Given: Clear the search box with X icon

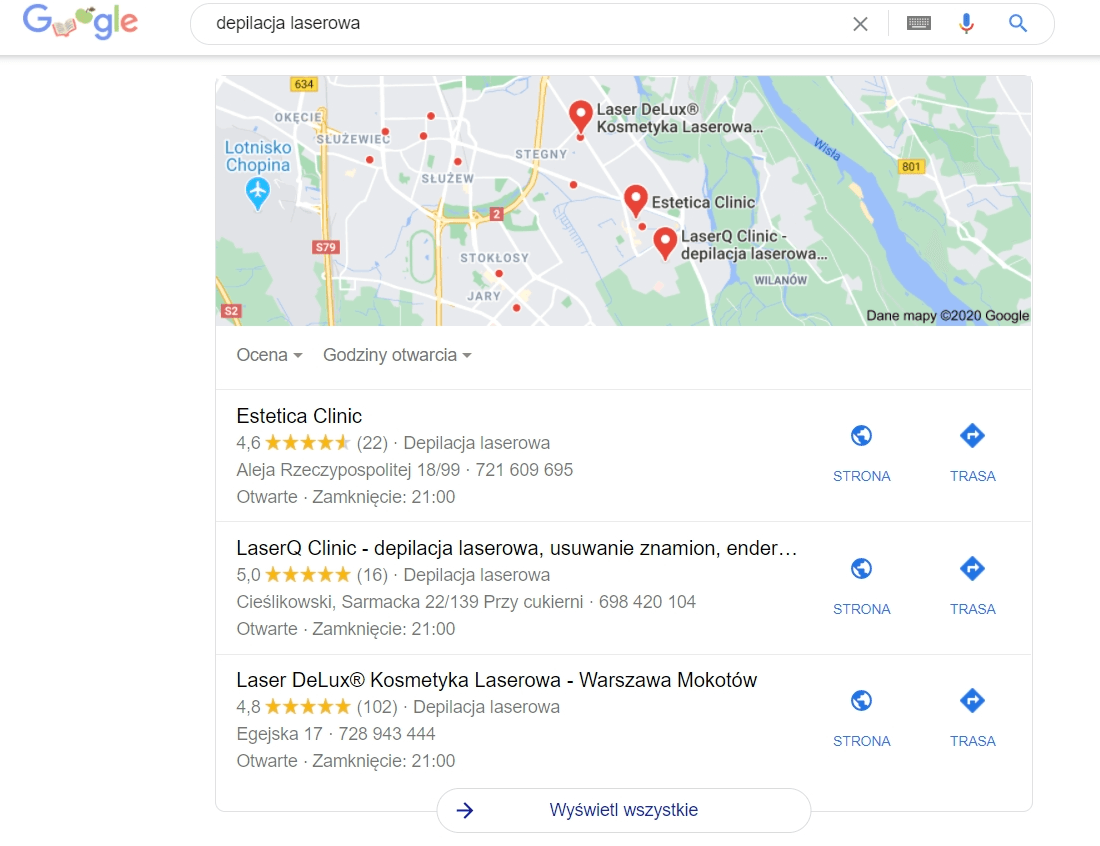Looking at the screenshot, I should (860, 24).
